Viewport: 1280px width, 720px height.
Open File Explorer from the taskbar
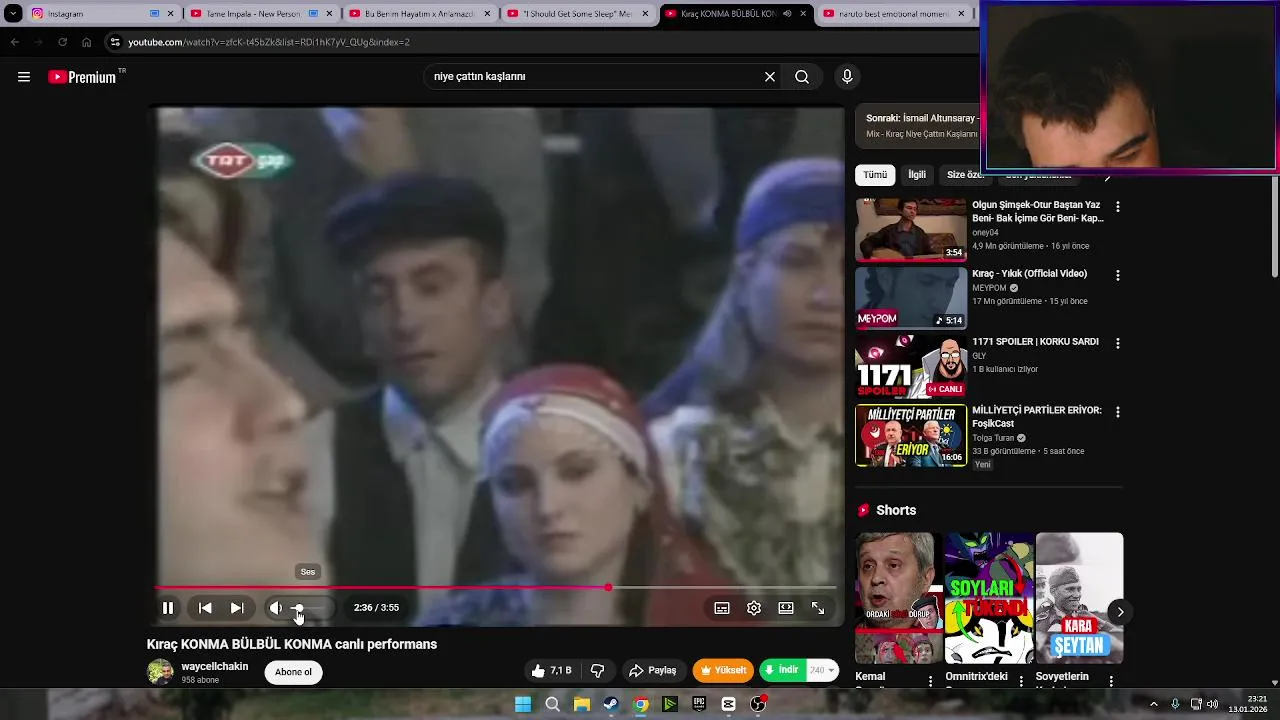click(581, 704)
